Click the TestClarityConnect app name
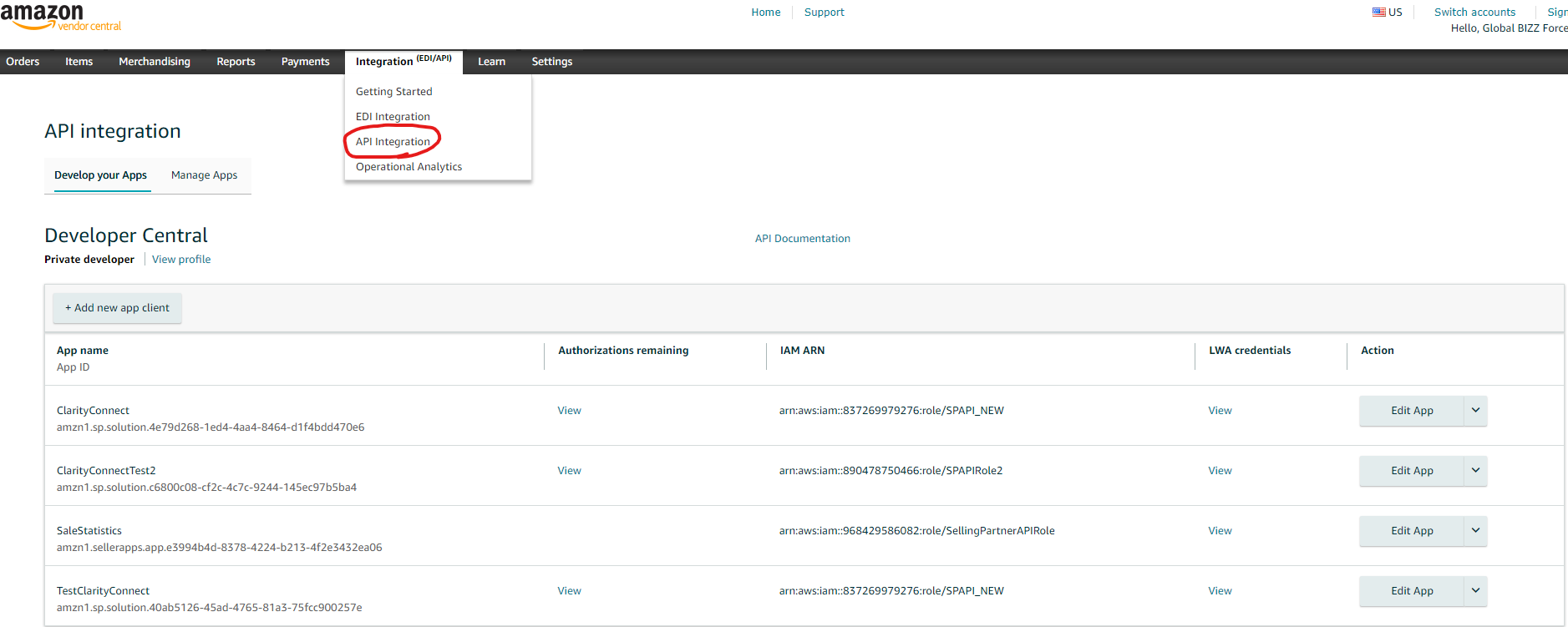 pos(103,591)
